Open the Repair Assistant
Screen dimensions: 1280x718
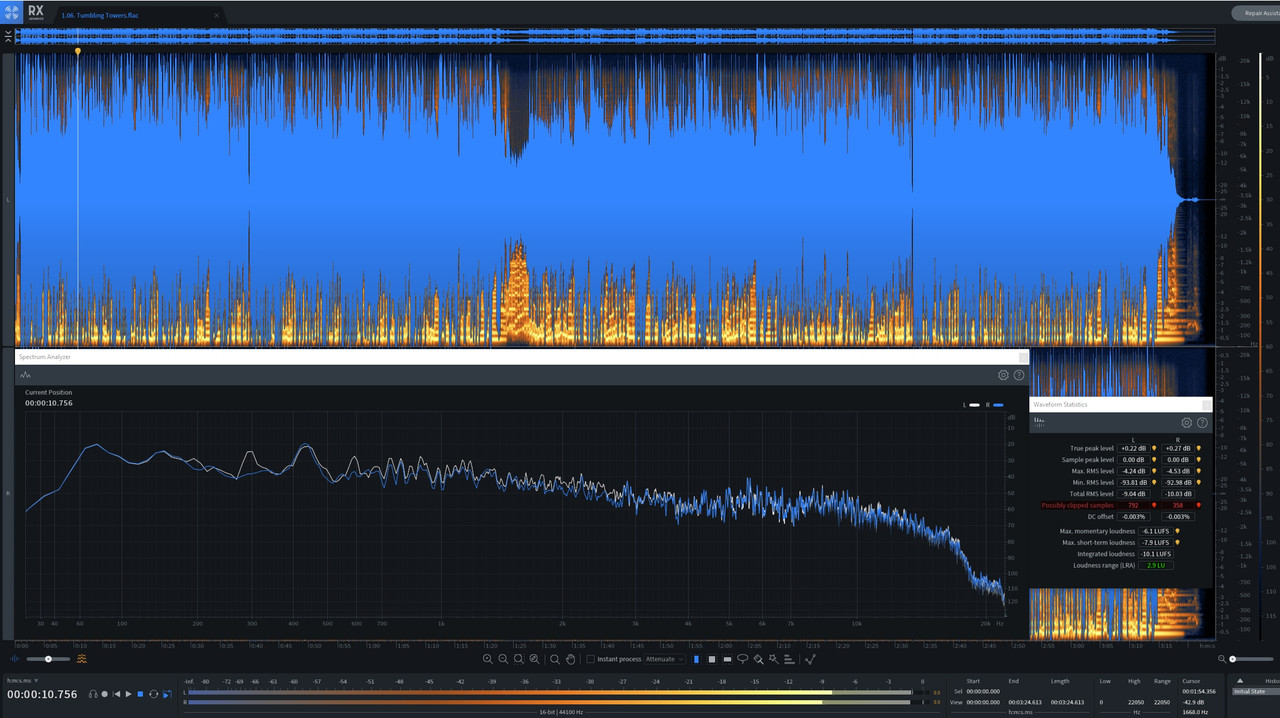(x=1255, y=13)
